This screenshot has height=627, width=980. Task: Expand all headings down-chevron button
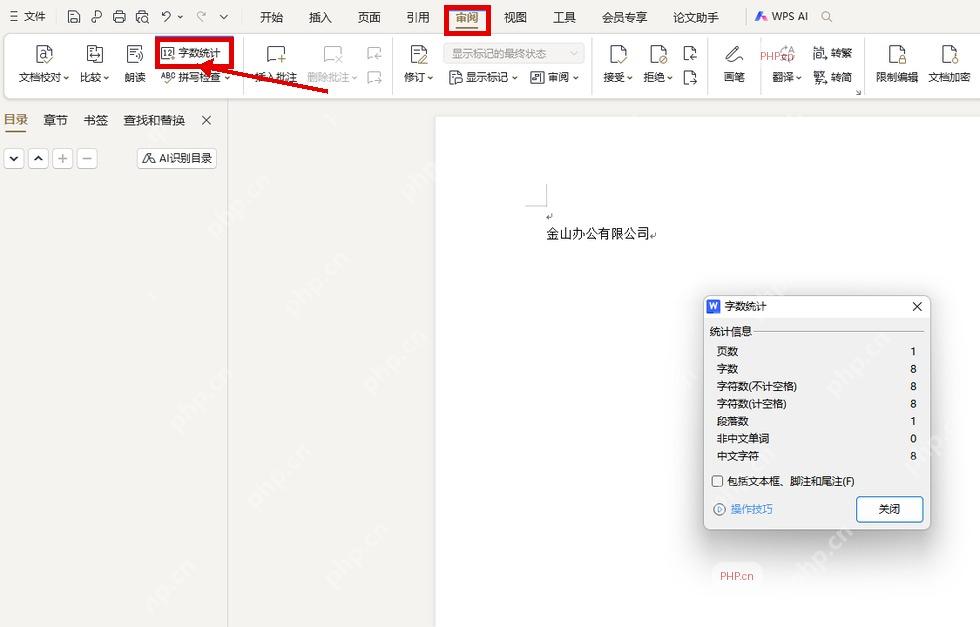pyautogui.click(x=14, y=159)
